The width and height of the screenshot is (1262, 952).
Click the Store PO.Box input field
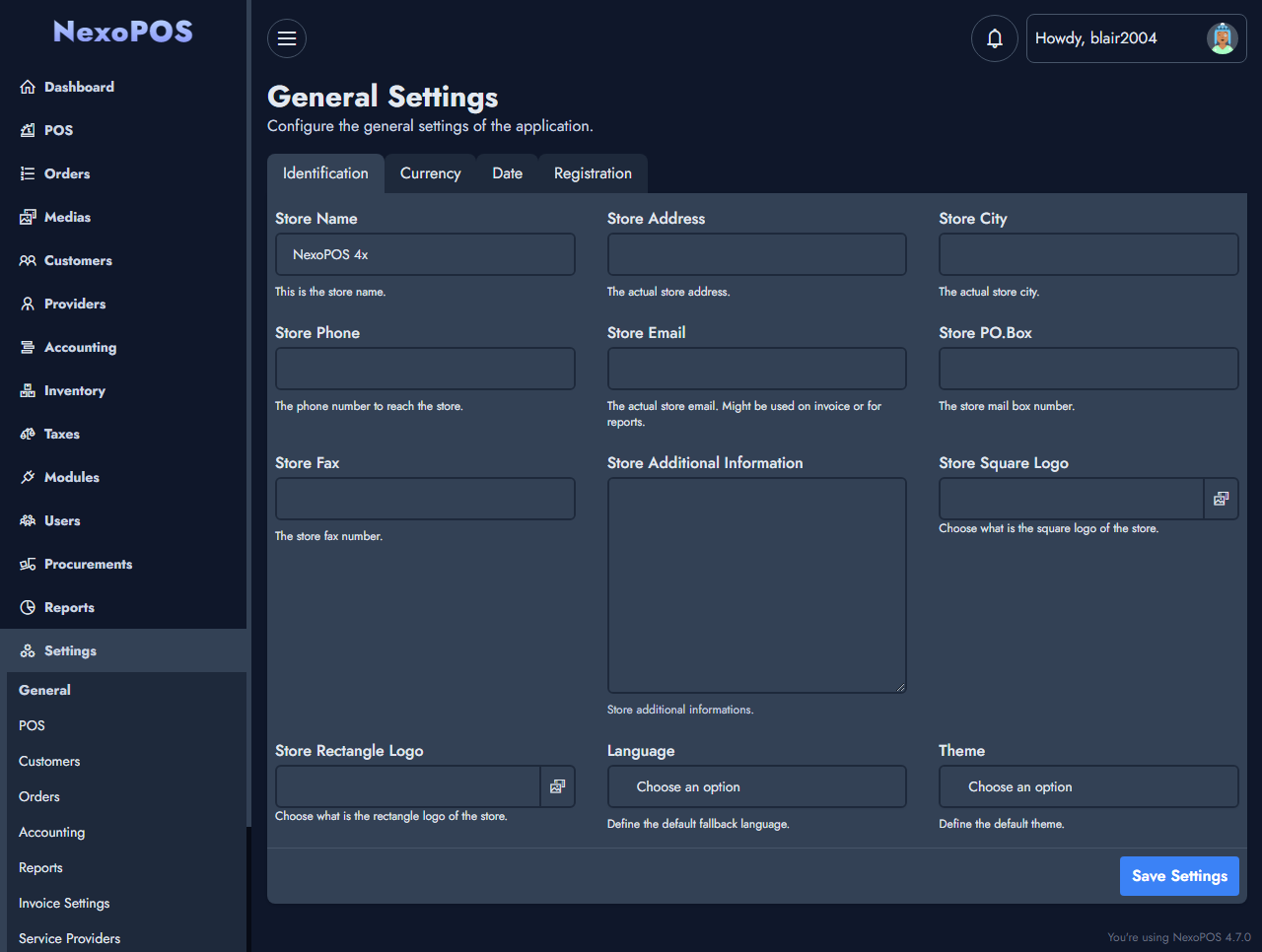click(1088, 369)
